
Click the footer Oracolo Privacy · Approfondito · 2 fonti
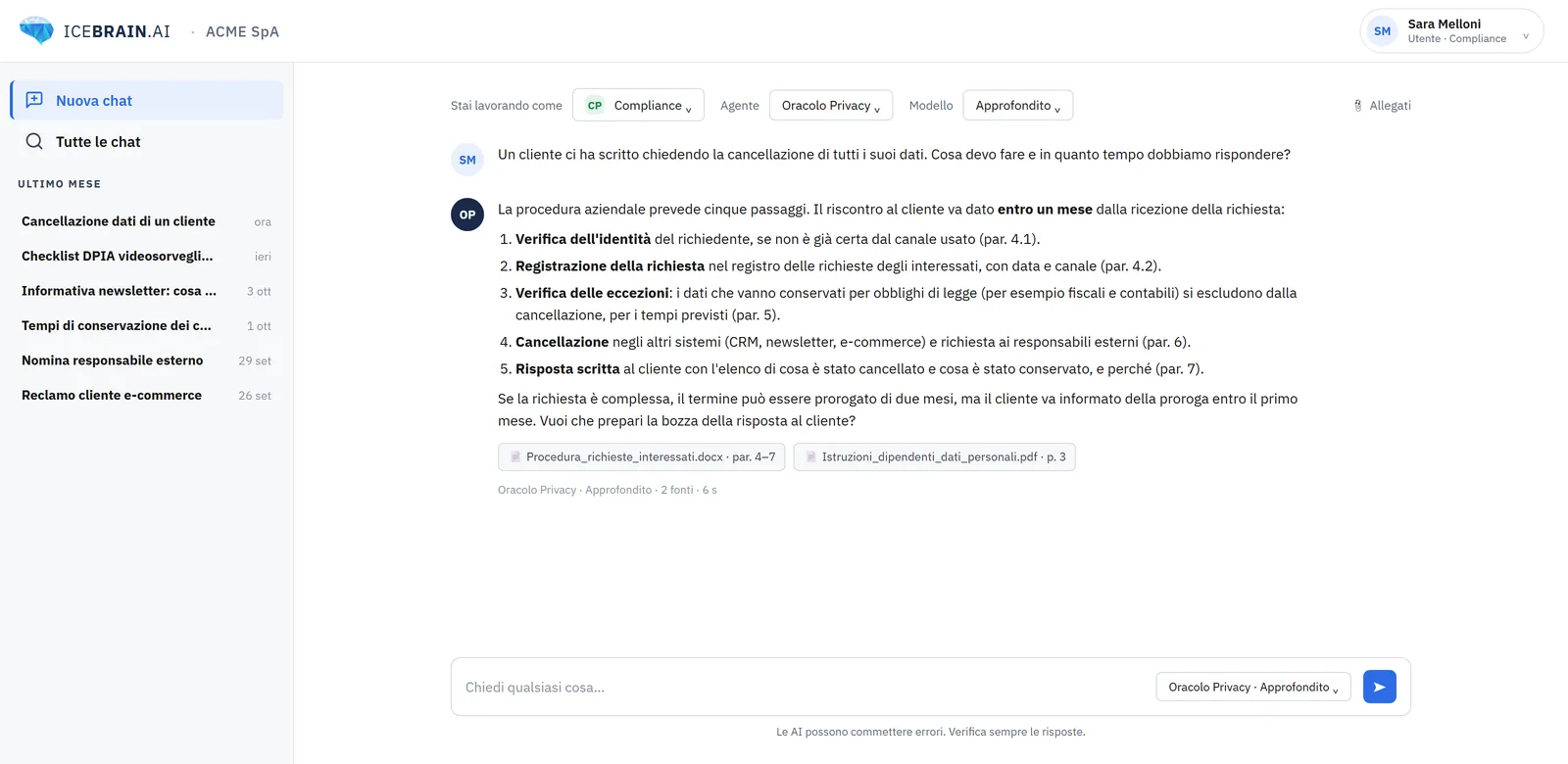[608, 490]
